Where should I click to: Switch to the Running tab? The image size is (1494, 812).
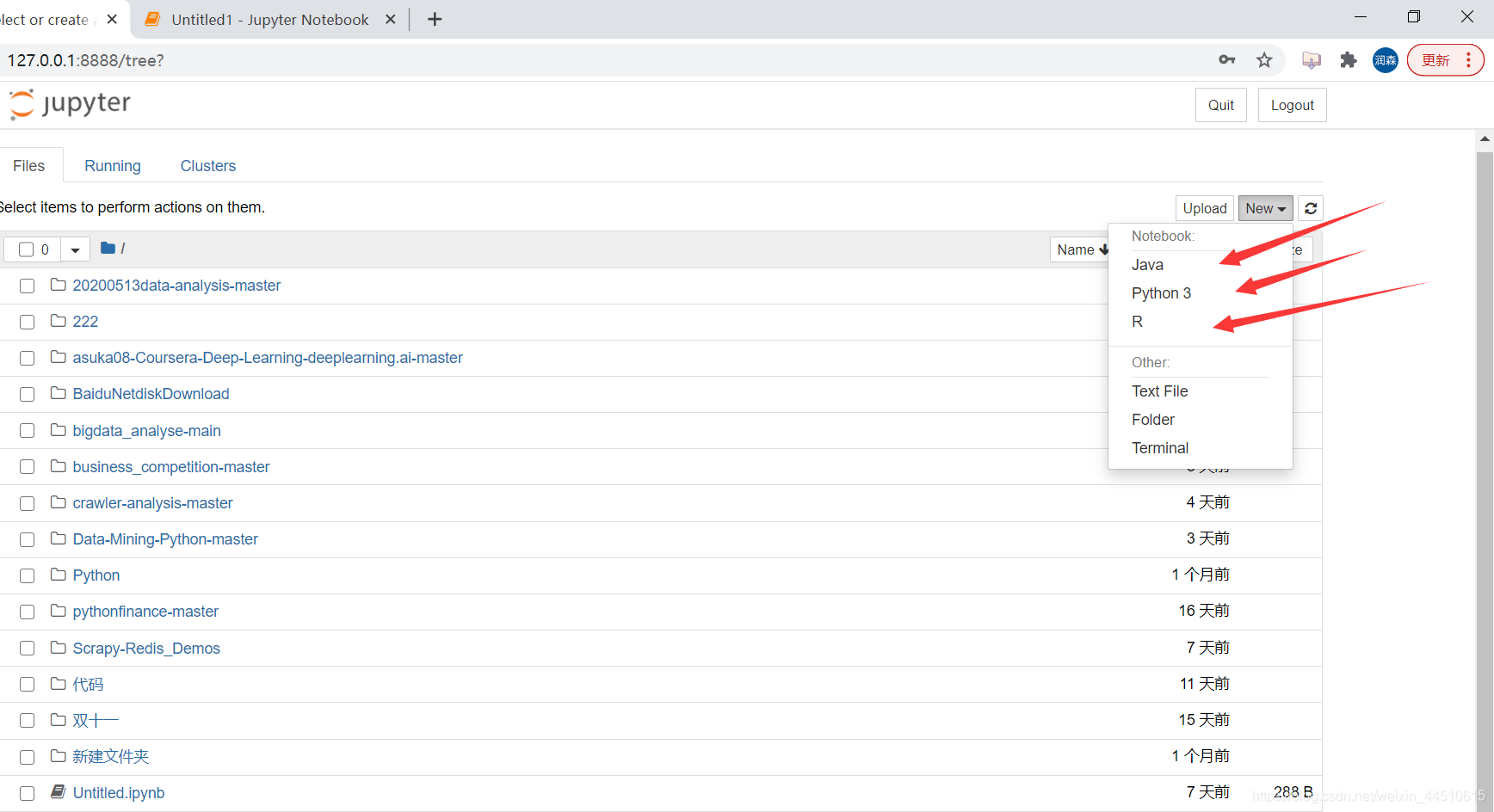[113, 165]
